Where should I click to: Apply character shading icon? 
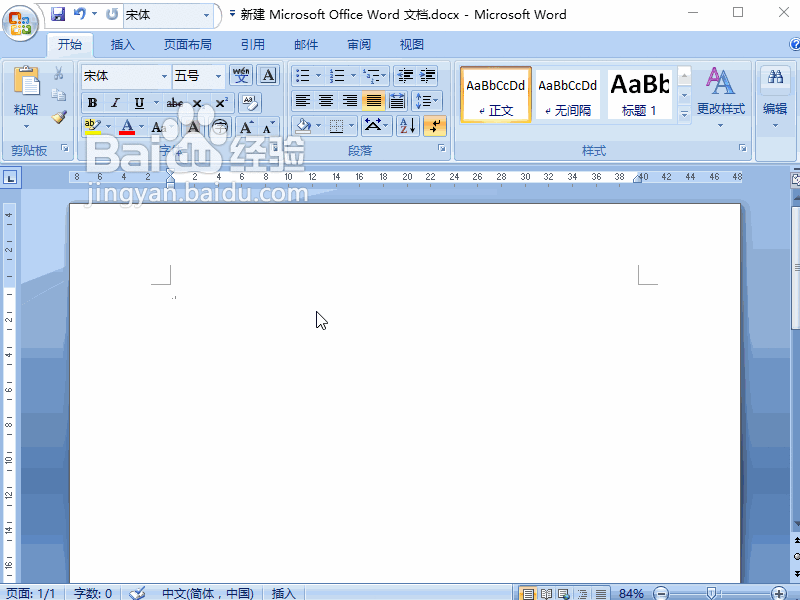pyautogui.click(x=193, y=127)
